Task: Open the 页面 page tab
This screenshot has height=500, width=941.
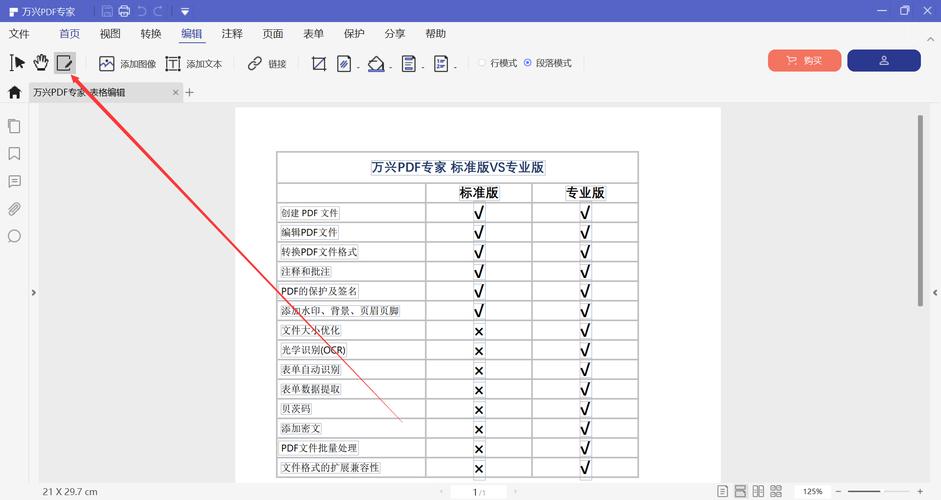Action: pyautogui.click(x=272, y=34)
